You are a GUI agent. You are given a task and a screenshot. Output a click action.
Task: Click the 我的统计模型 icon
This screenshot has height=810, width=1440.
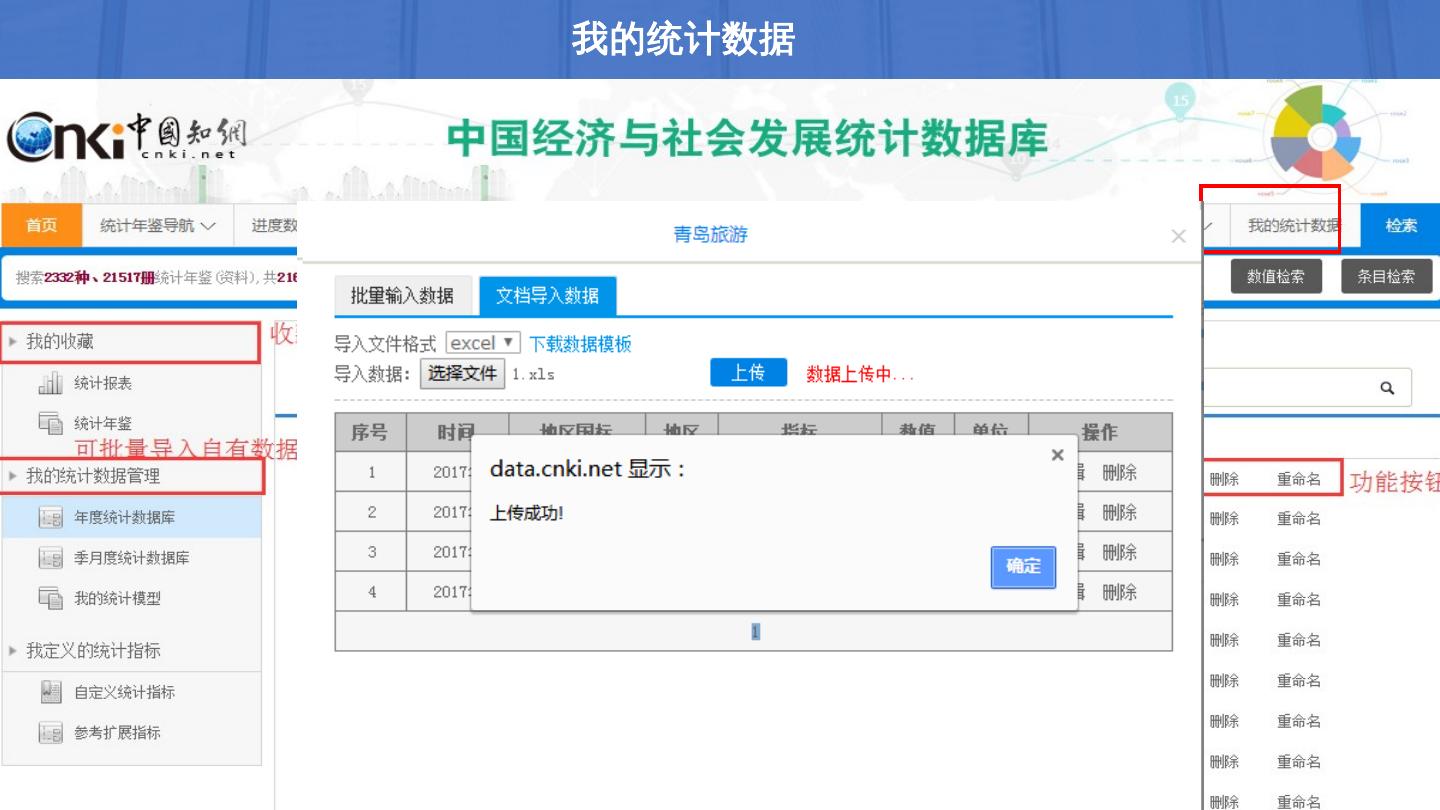[x=50, y=598]
